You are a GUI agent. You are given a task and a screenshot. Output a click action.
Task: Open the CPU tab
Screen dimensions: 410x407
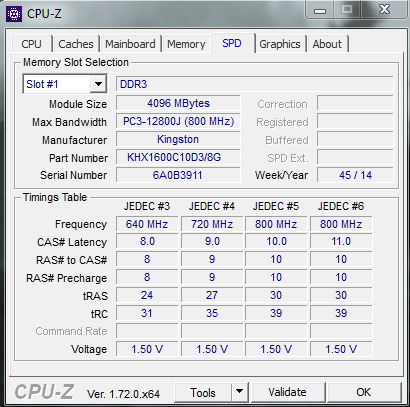[x=31, y=44]
